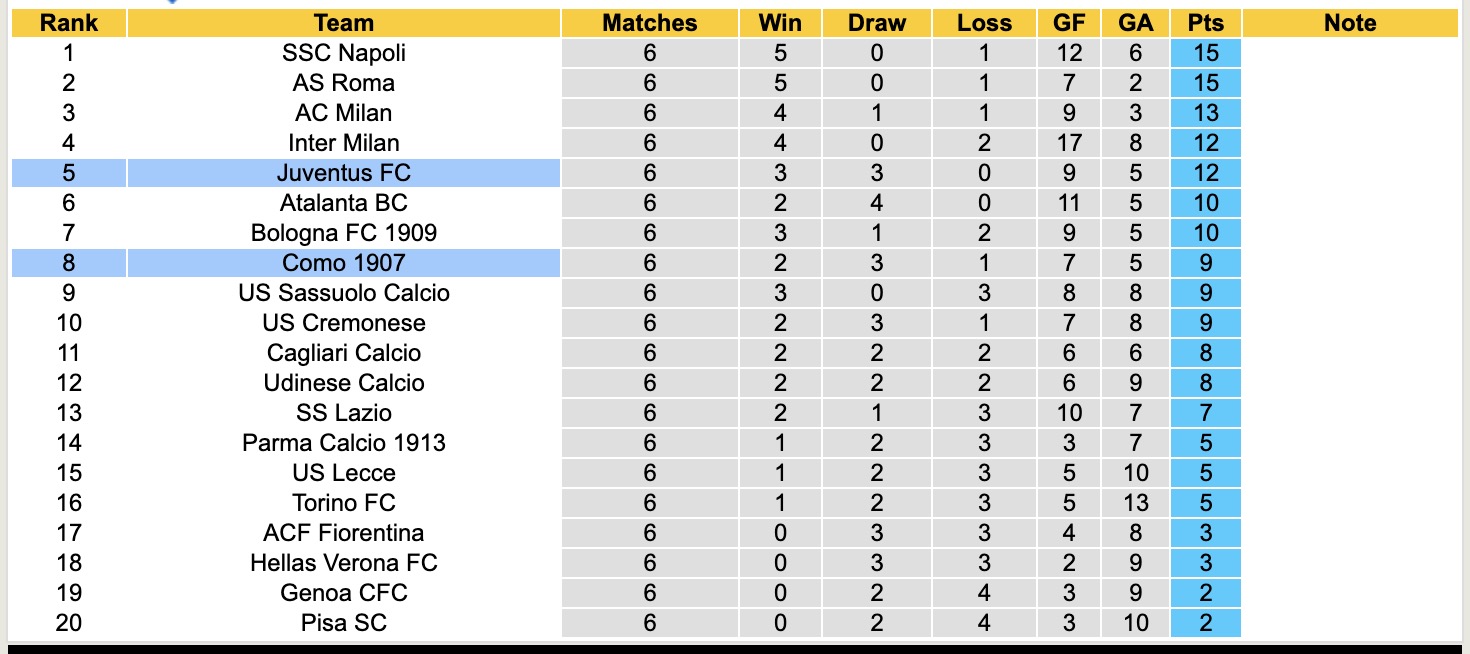Click the GA column header

1135,23
